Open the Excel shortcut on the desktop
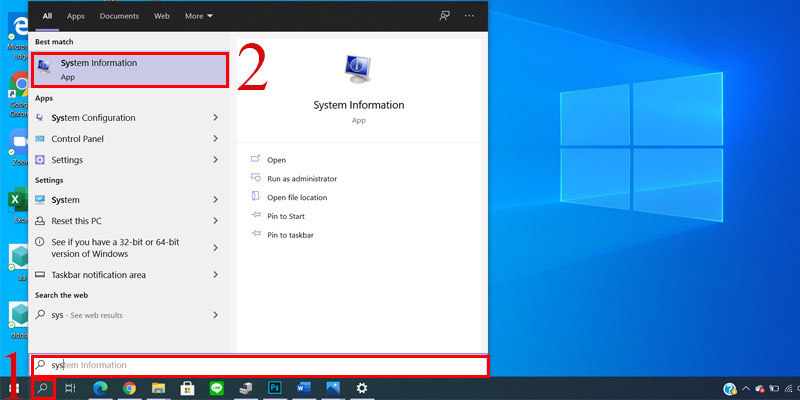This screenshot has width=800, height=400. (19, 204)
